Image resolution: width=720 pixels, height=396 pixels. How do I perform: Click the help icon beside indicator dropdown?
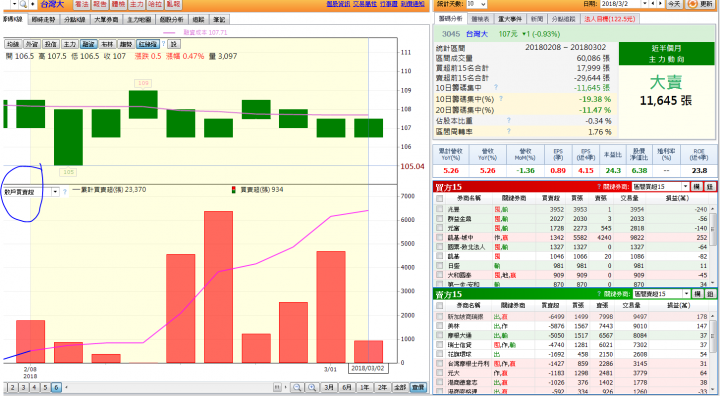[x=65, y=192]
